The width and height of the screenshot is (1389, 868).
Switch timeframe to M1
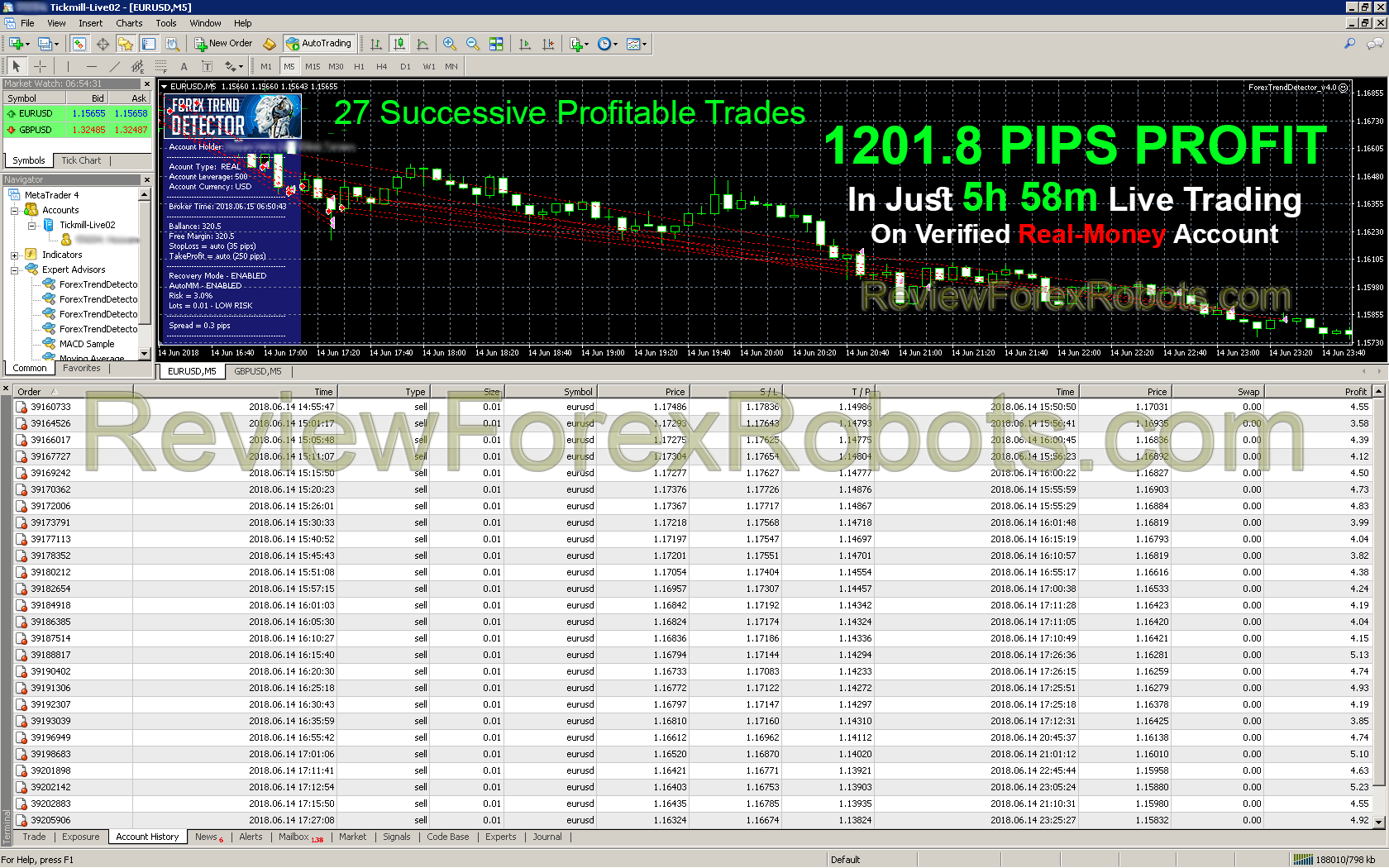[x=266, y=66]
